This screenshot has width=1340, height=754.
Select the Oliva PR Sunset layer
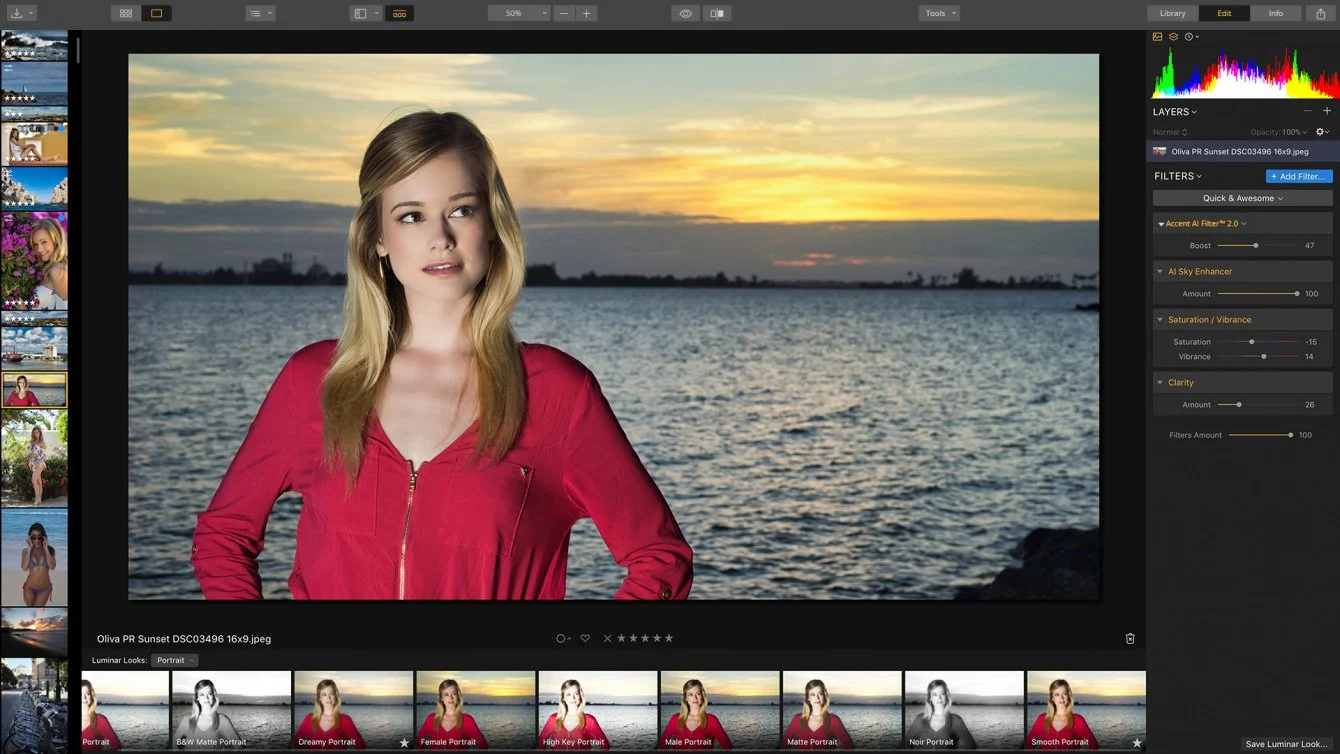(1242, 152)
